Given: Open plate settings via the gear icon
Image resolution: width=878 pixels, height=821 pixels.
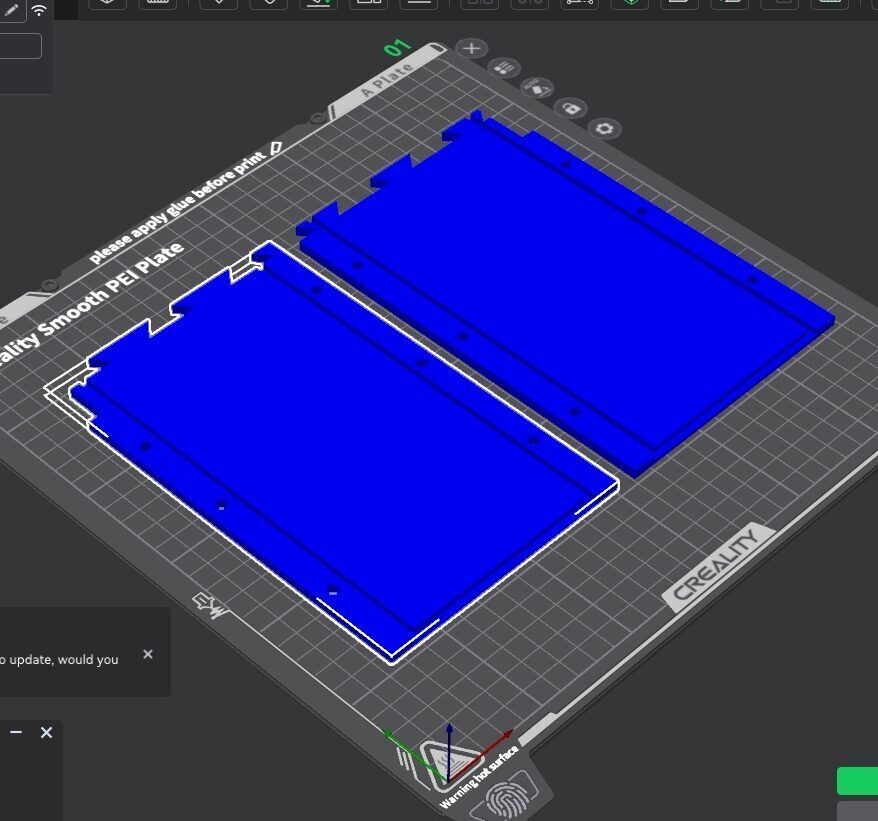Looking at the screenshot, I should pos(605,128).
